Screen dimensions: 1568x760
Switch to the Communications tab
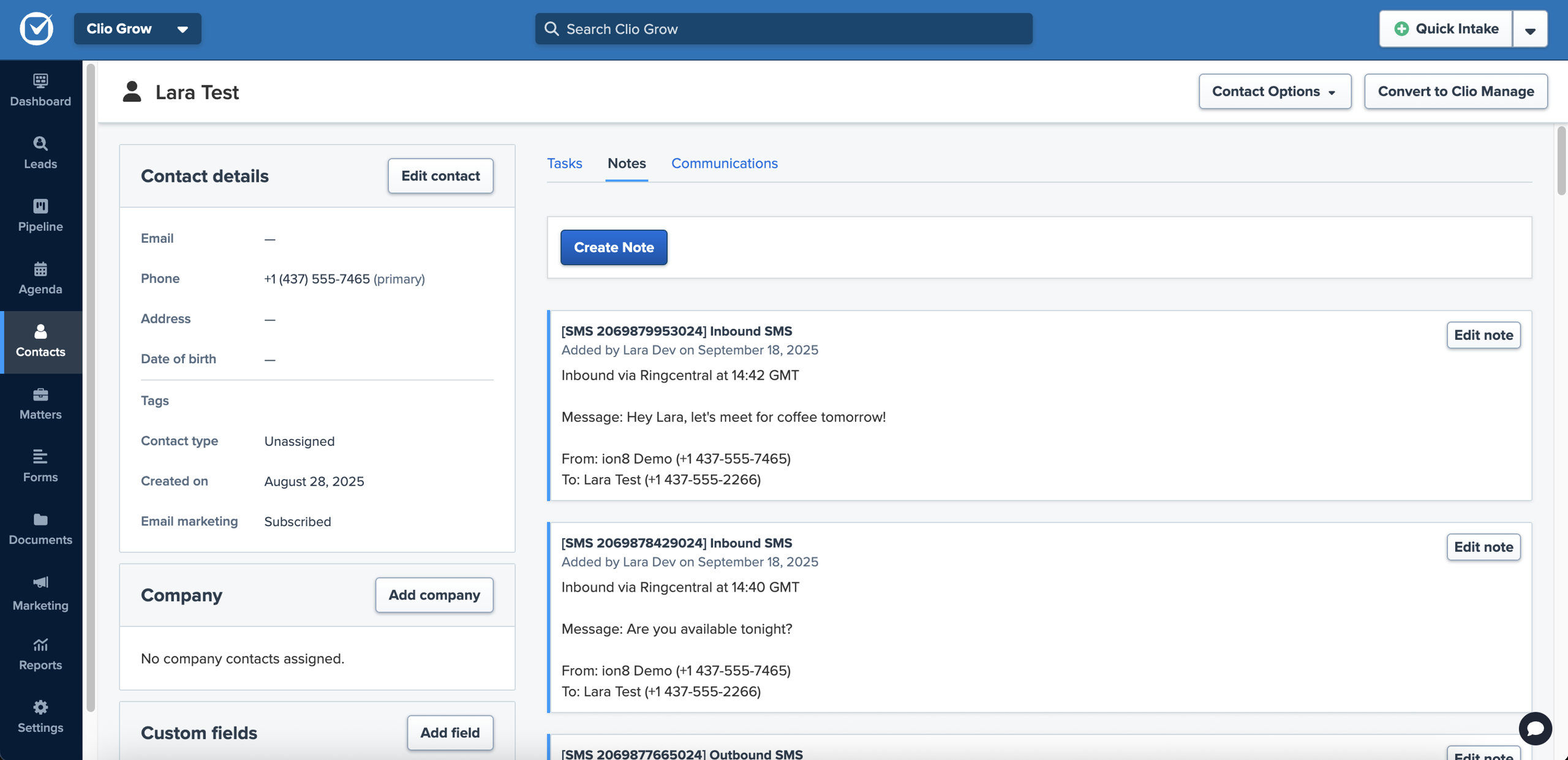point(724,163)
